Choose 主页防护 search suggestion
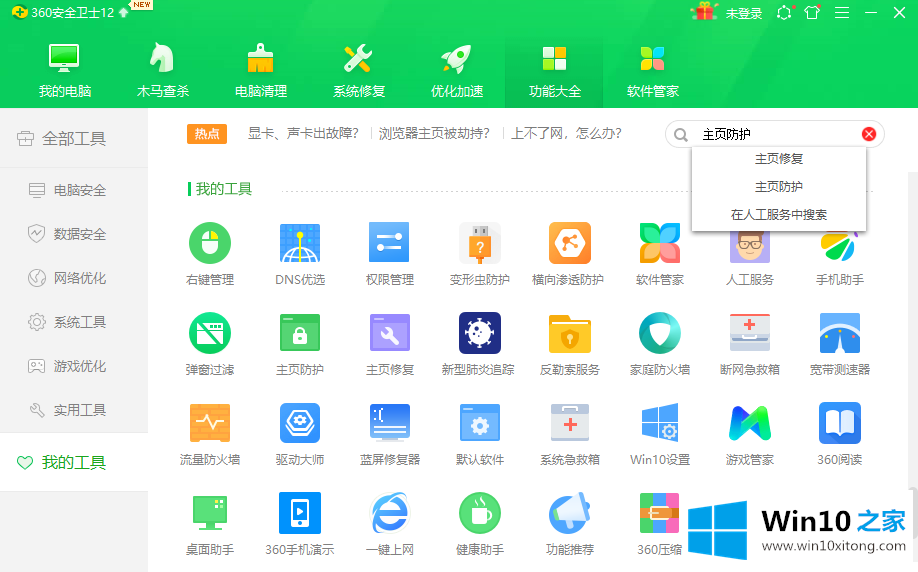 point(779,187)
